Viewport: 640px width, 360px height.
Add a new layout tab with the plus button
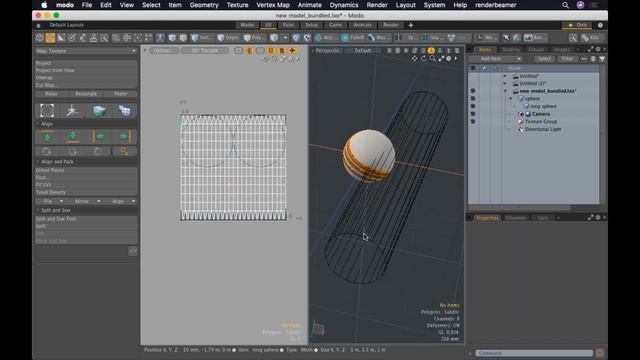tap(411, 25)
